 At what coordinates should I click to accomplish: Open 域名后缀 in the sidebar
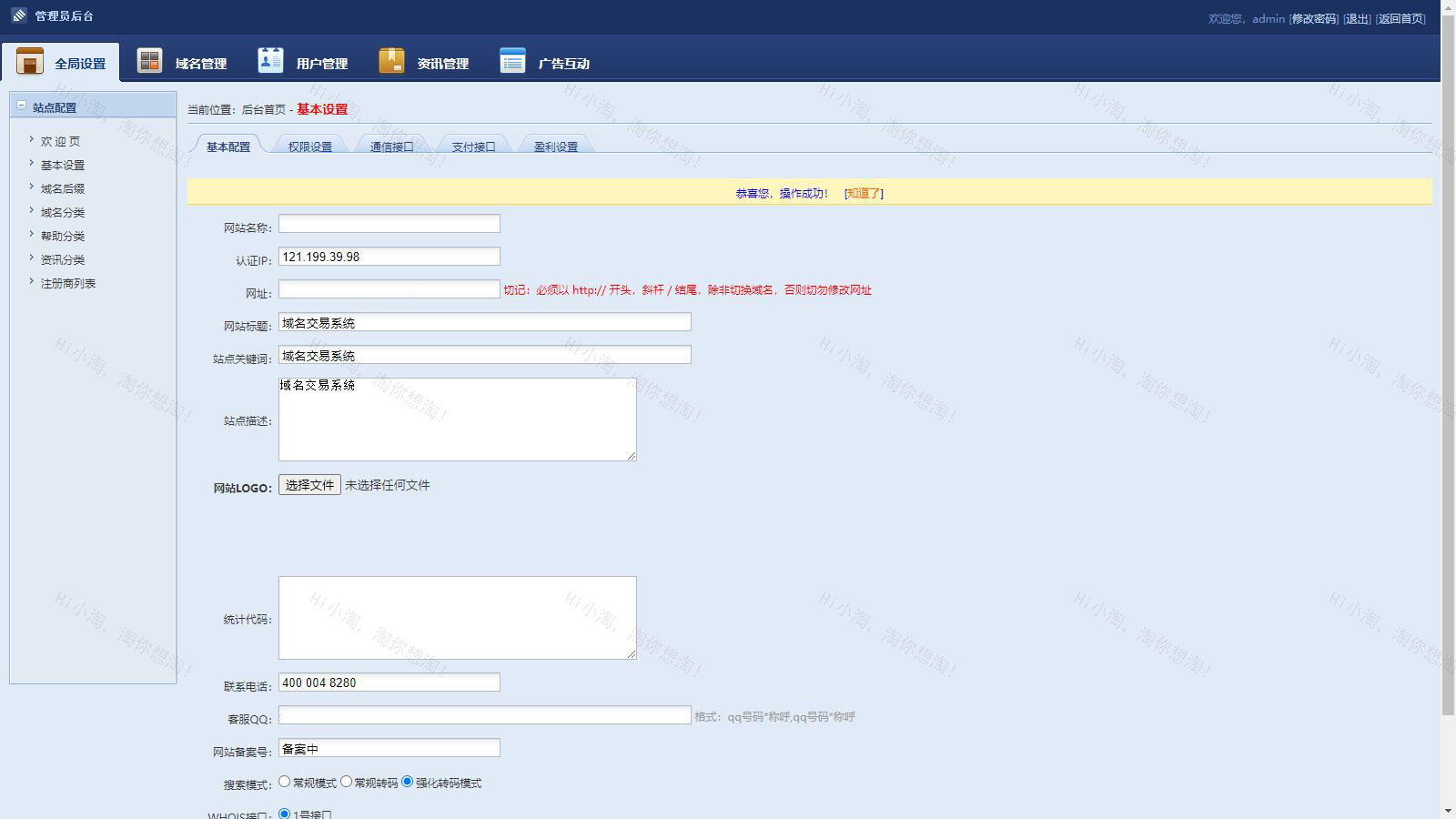coord(63,188)
